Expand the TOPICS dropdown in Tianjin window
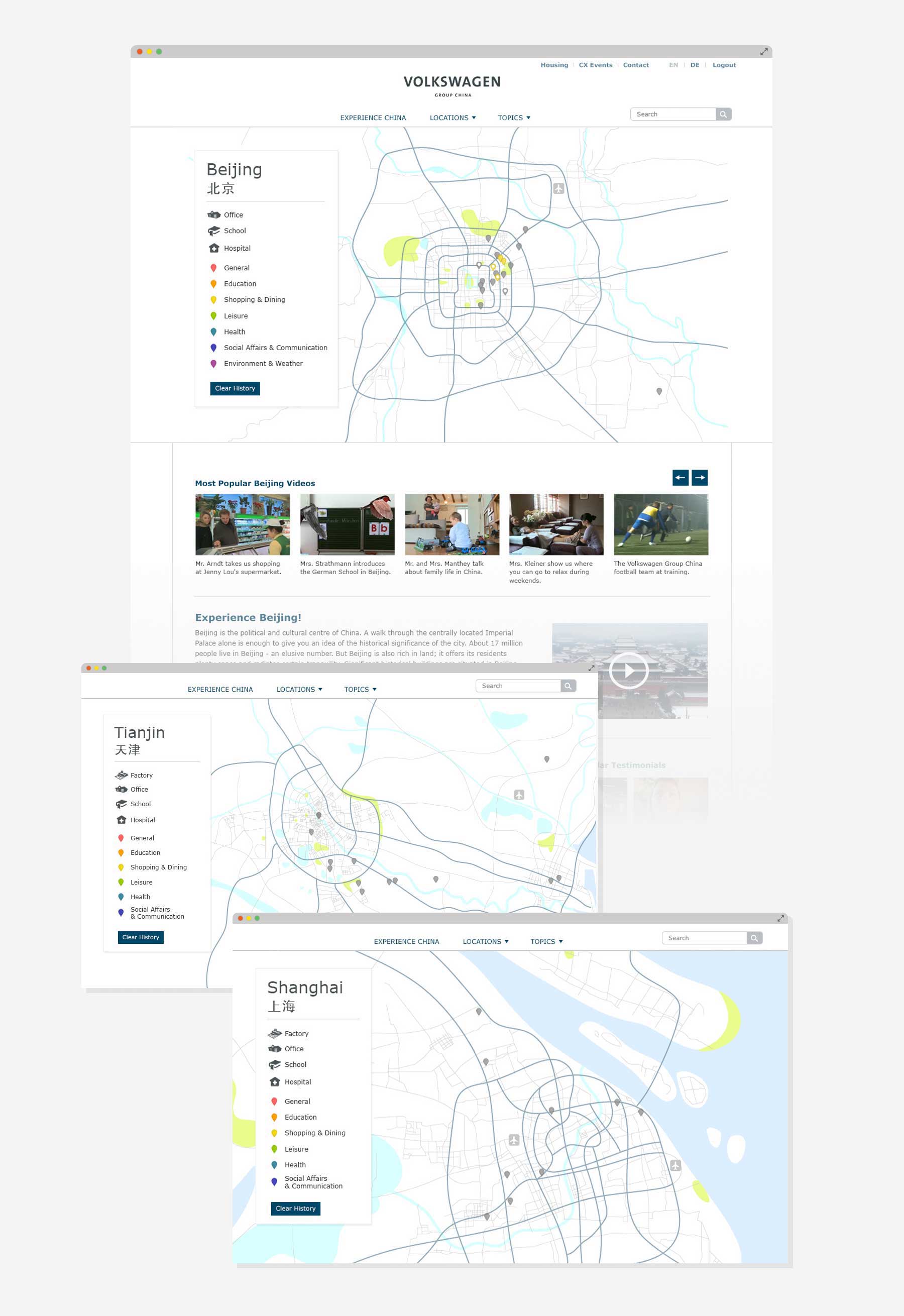This screenshot has height=1316, width=904. (360, 690)
